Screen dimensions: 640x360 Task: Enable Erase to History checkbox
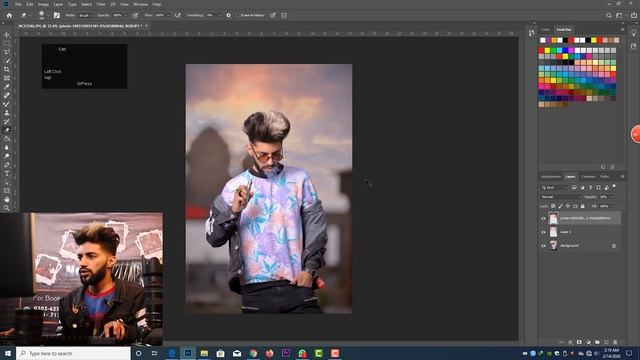[238, 15]
